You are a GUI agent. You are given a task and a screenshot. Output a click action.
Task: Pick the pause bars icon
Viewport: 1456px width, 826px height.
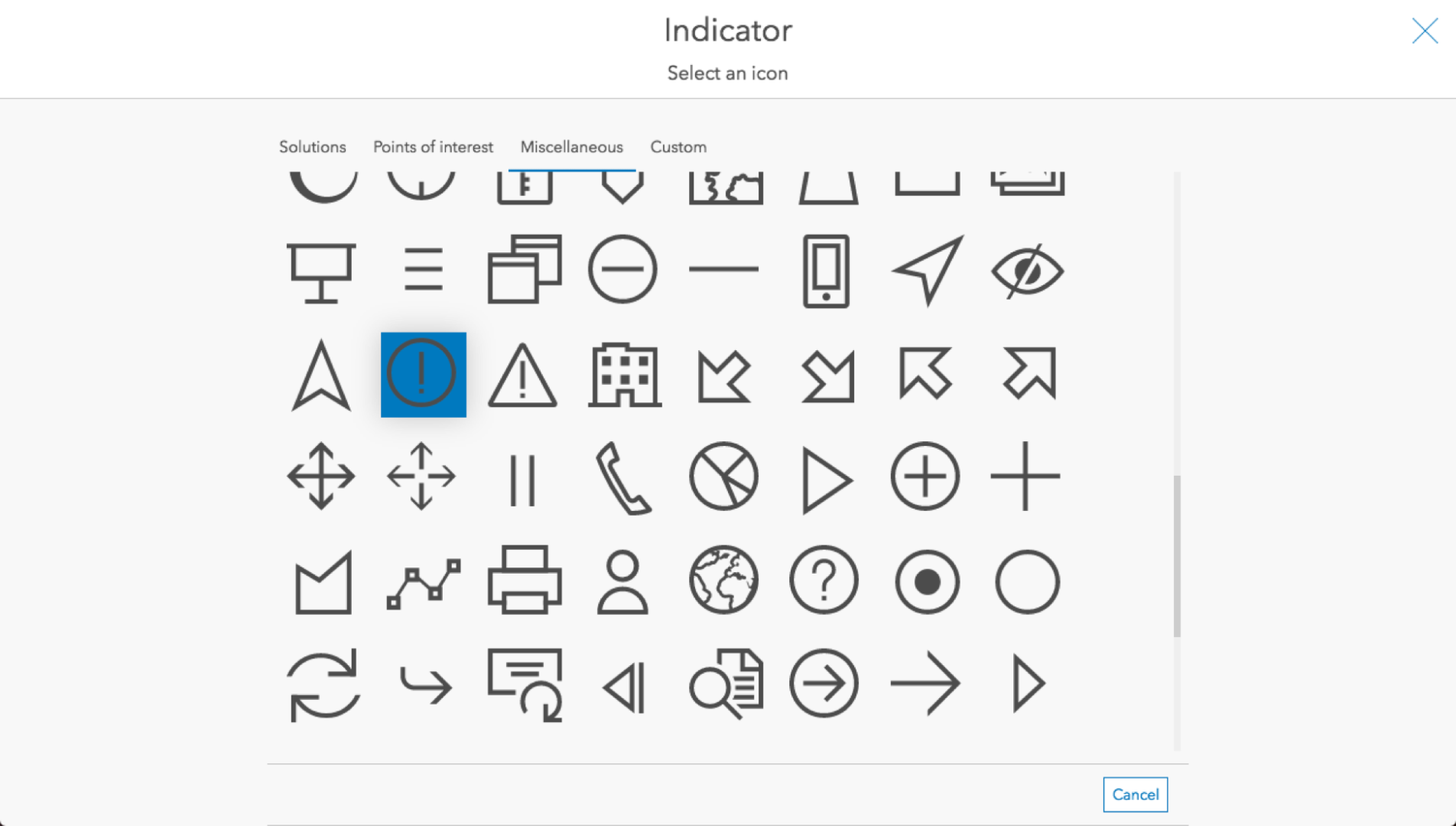point(523,480)
